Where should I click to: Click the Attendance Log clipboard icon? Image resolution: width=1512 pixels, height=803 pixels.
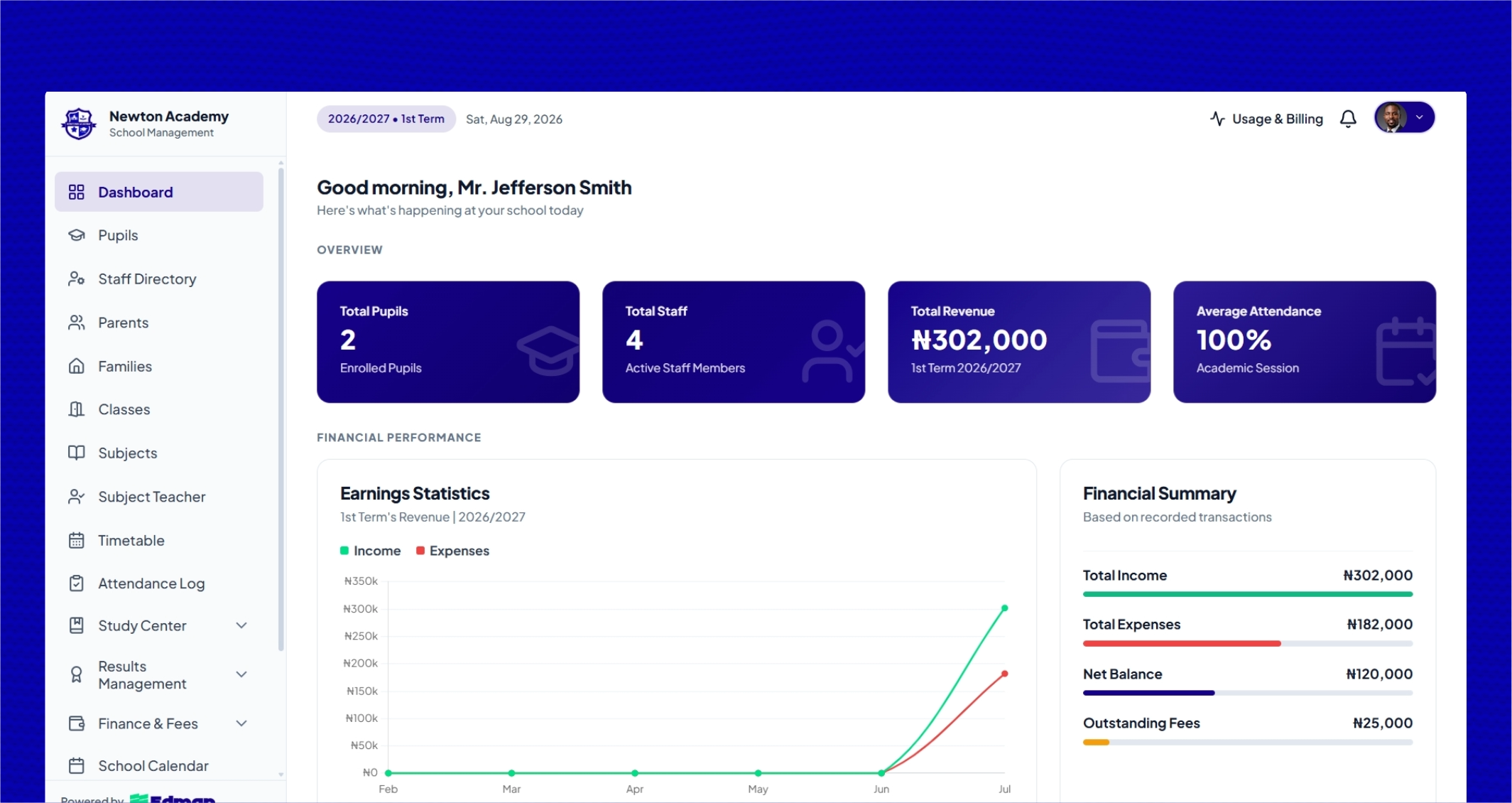[76, 583]
